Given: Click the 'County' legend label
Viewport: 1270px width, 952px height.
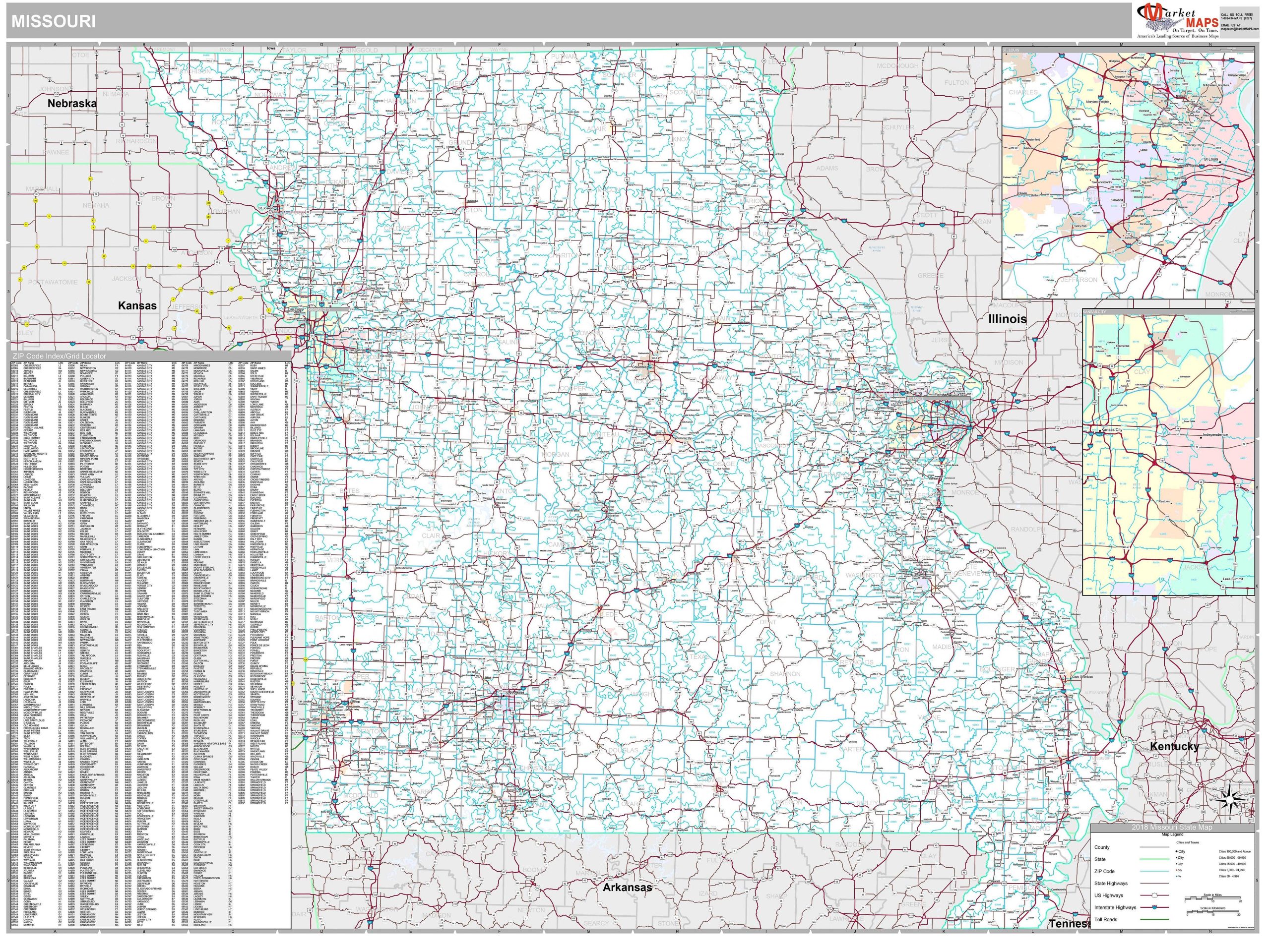Looking at the screenshot, I should (1102, 847).
